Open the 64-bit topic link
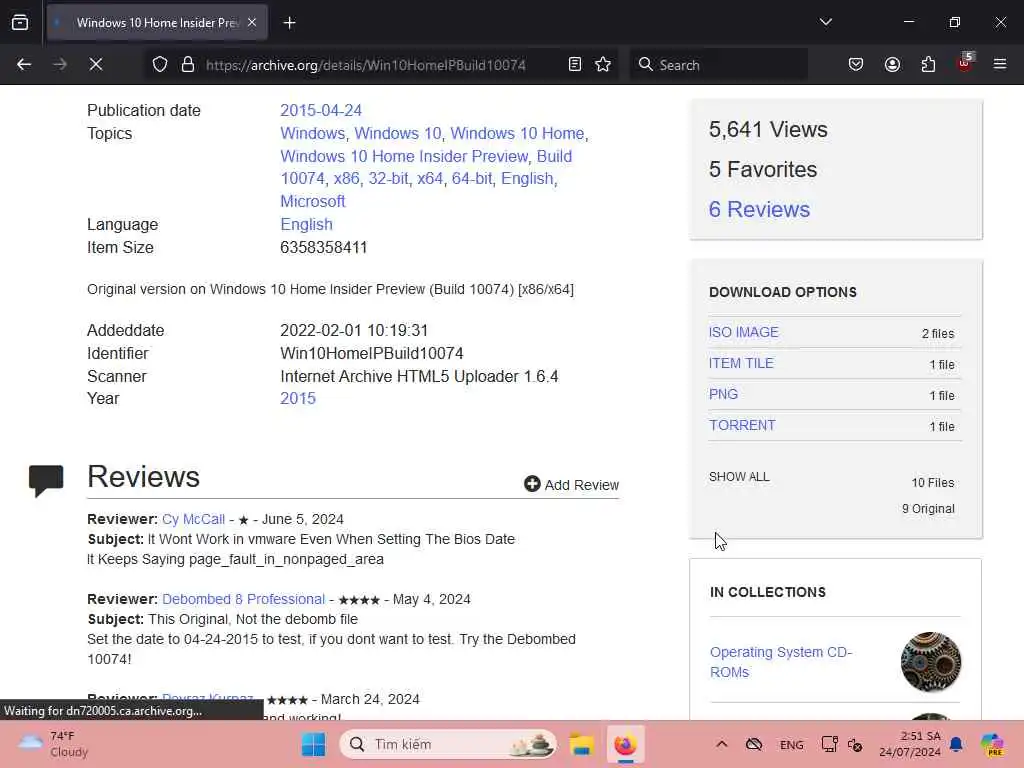 (x=472, y=178)
